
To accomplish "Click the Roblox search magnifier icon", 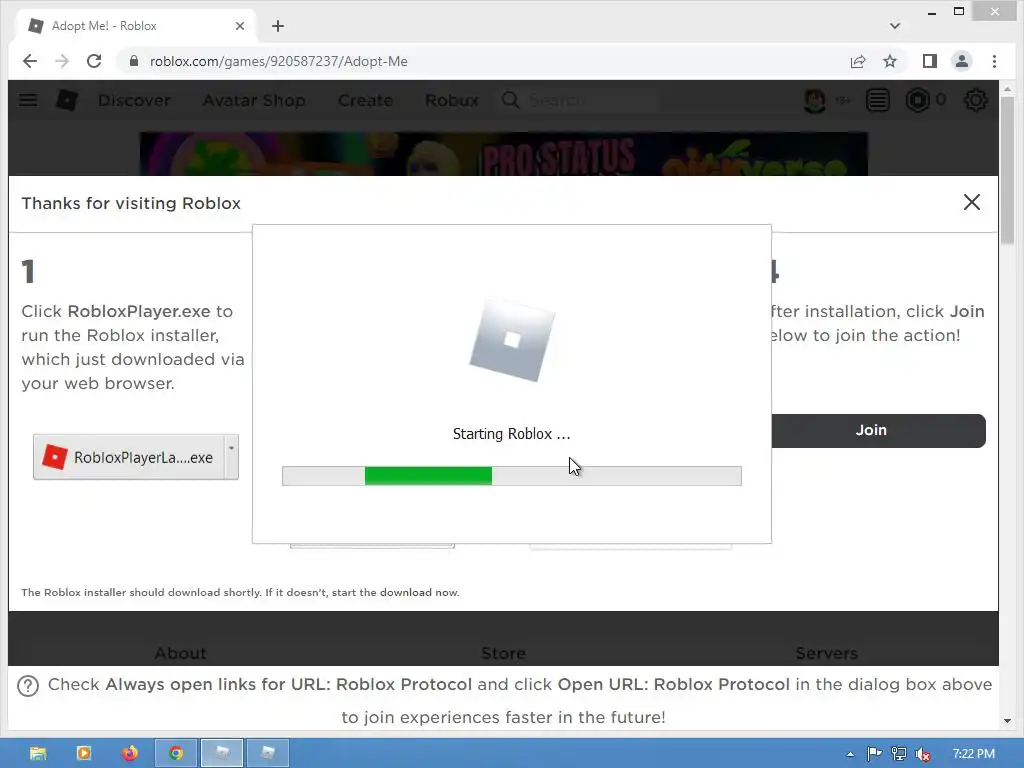I will (x=511, y=100).
